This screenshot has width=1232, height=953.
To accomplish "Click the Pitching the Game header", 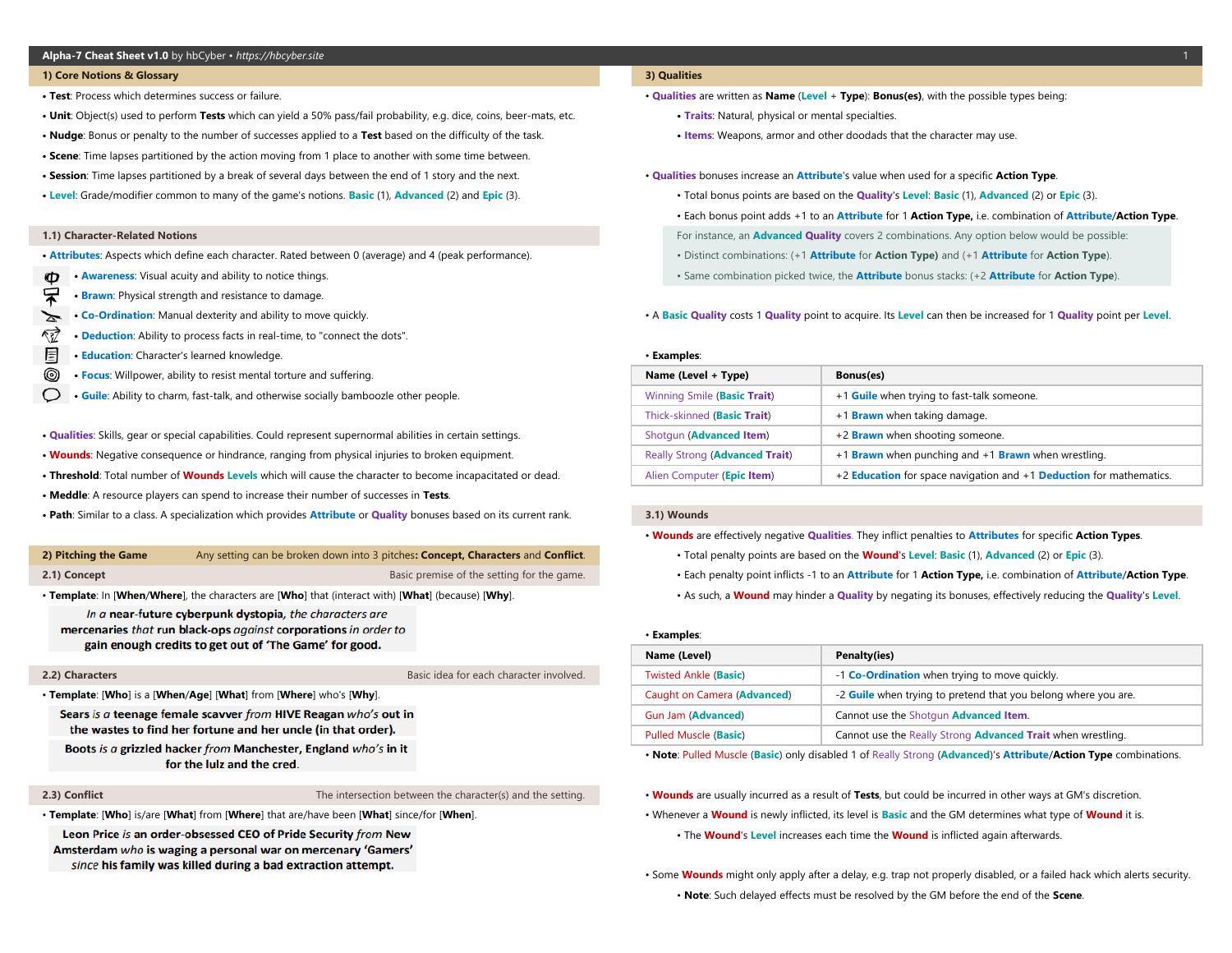I will click(93, 555).
